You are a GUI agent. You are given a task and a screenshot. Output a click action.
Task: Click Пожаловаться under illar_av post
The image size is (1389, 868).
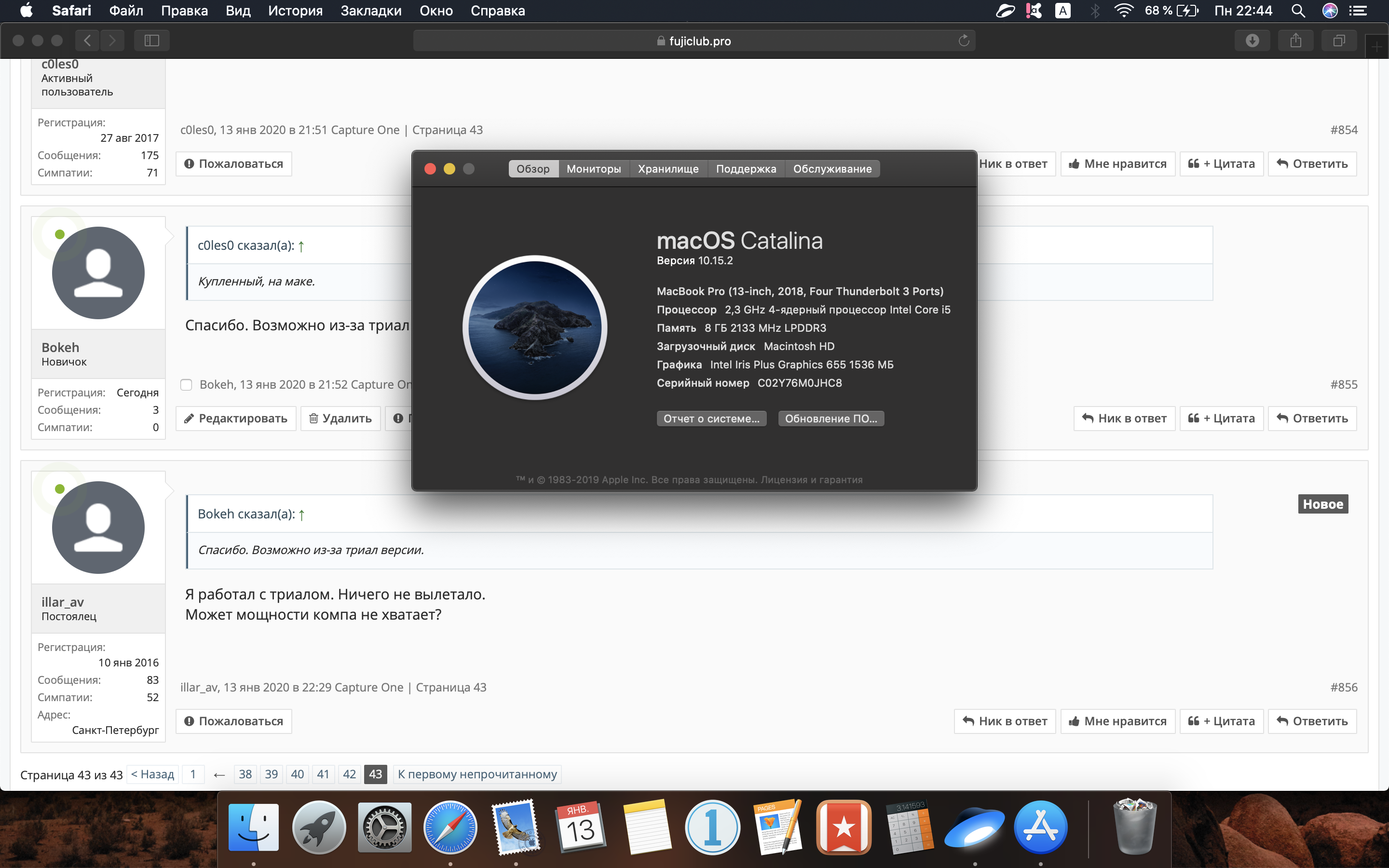click(233, 721)
